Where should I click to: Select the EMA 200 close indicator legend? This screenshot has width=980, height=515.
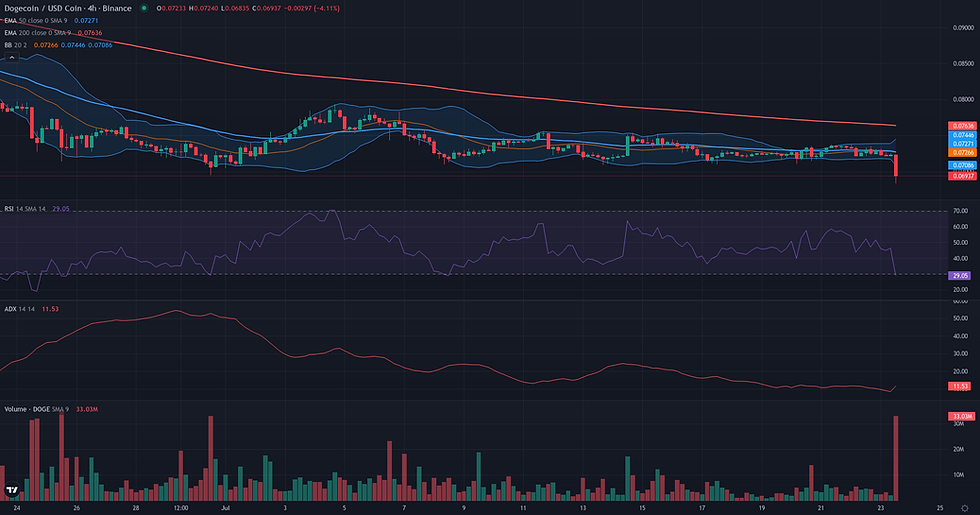pos(38,32)
